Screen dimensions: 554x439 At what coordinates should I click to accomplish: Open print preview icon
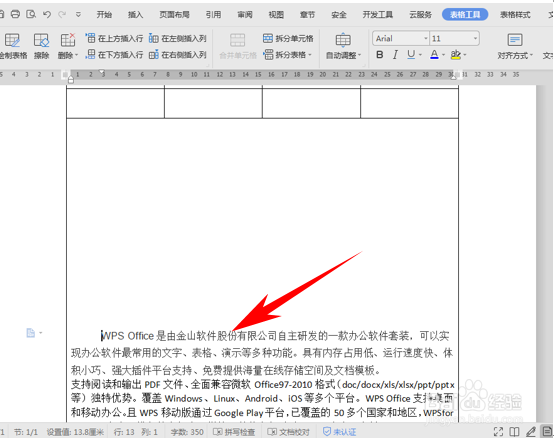coord(31,14)
